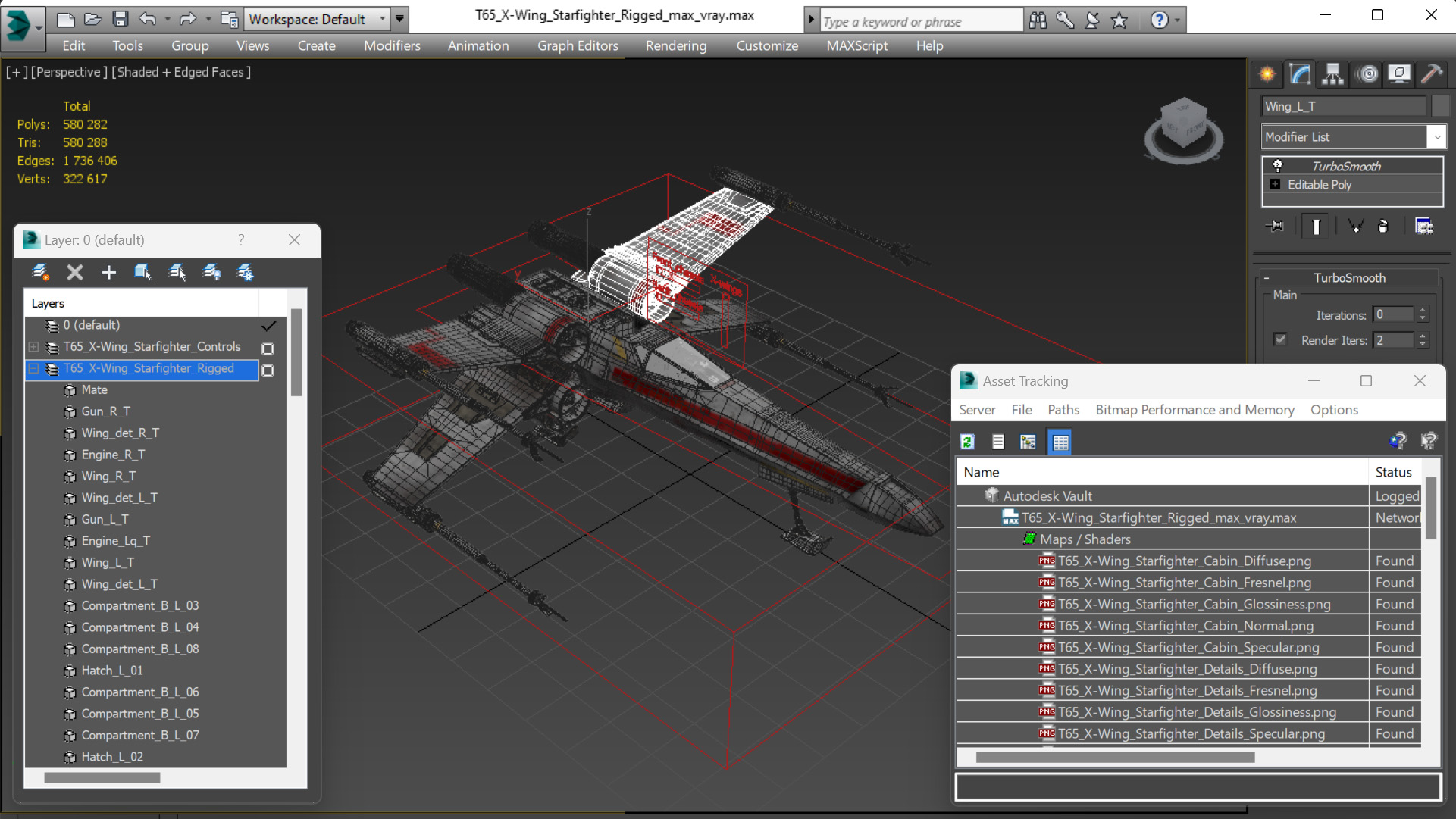Collapse the T65_X-Wing_Starfighter_Rigged layer

(x=33, y=369)
